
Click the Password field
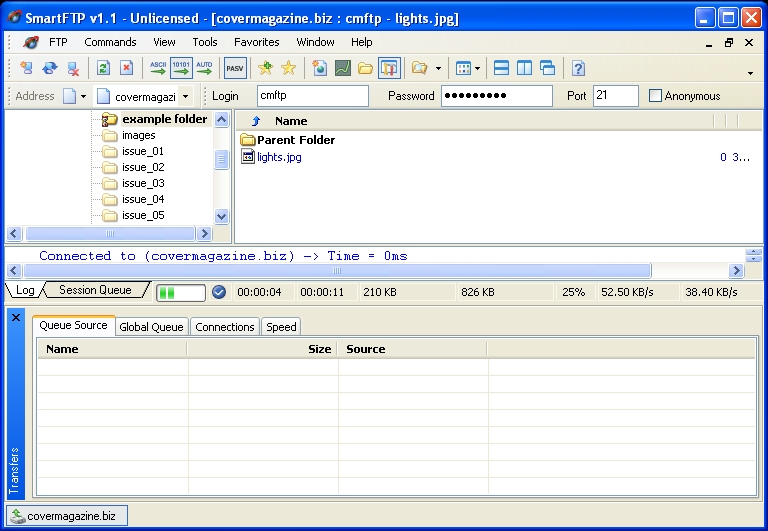(497, 96)
